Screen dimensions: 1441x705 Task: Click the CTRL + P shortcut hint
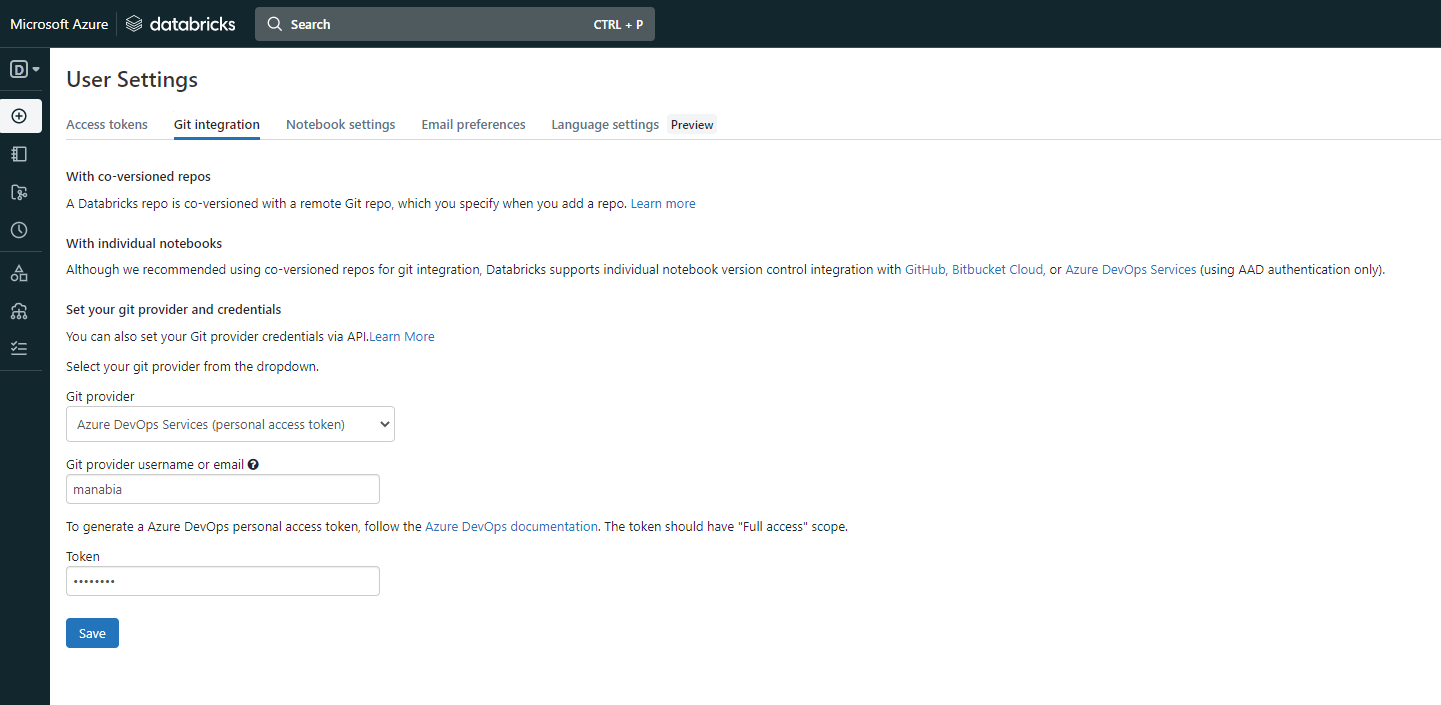point(618,25)
